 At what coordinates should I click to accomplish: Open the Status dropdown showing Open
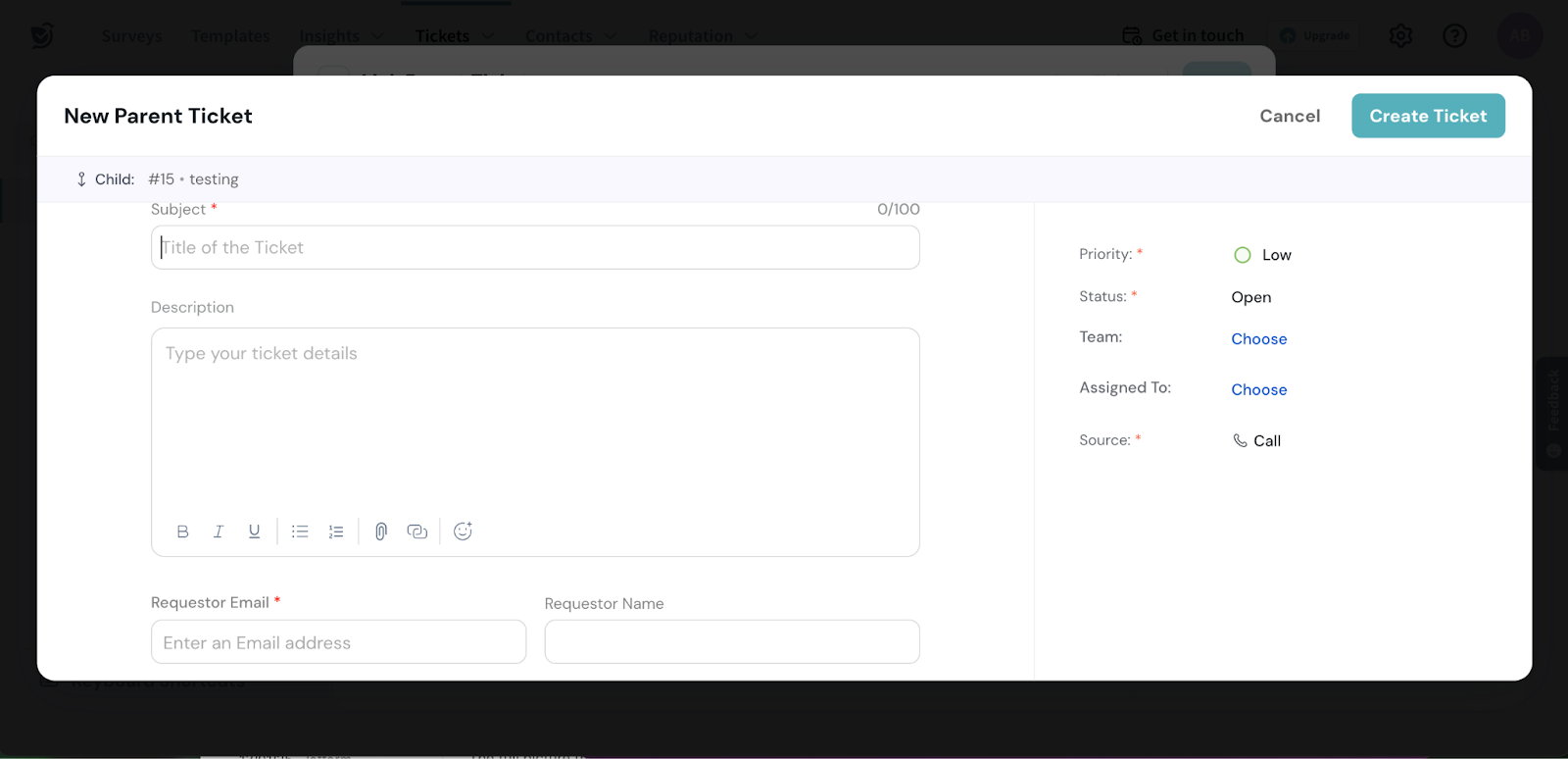tap(1250, 297)
